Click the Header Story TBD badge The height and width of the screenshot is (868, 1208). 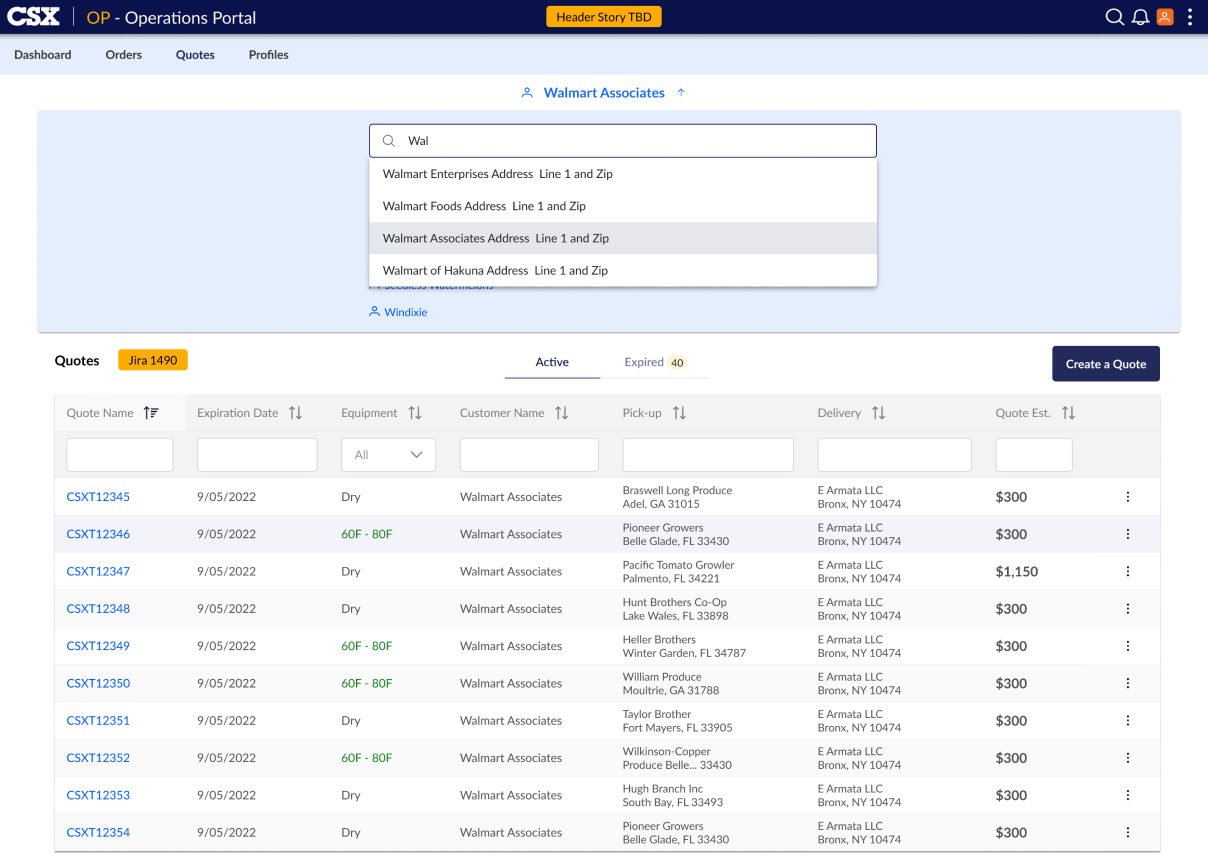604,17
